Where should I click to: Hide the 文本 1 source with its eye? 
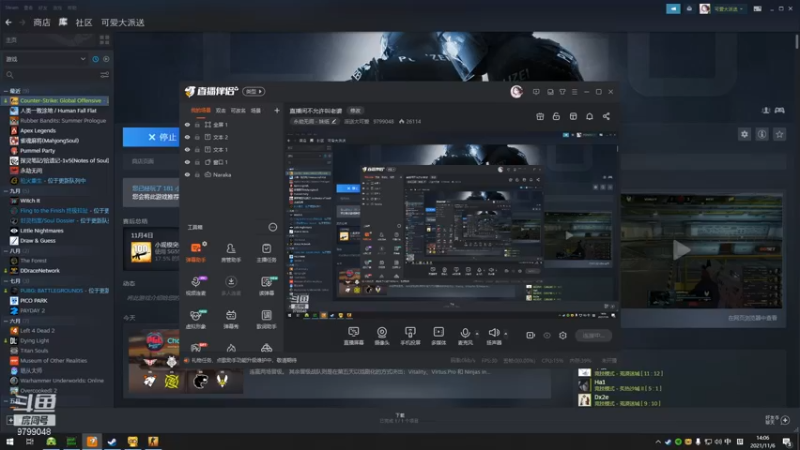click(x=187, y=149)
